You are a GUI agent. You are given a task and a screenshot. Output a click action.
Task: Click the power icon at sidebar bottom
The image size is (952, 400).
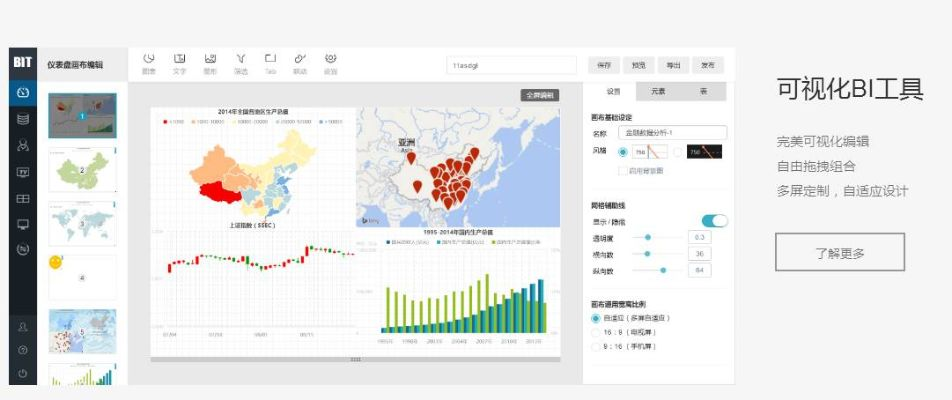23,374
